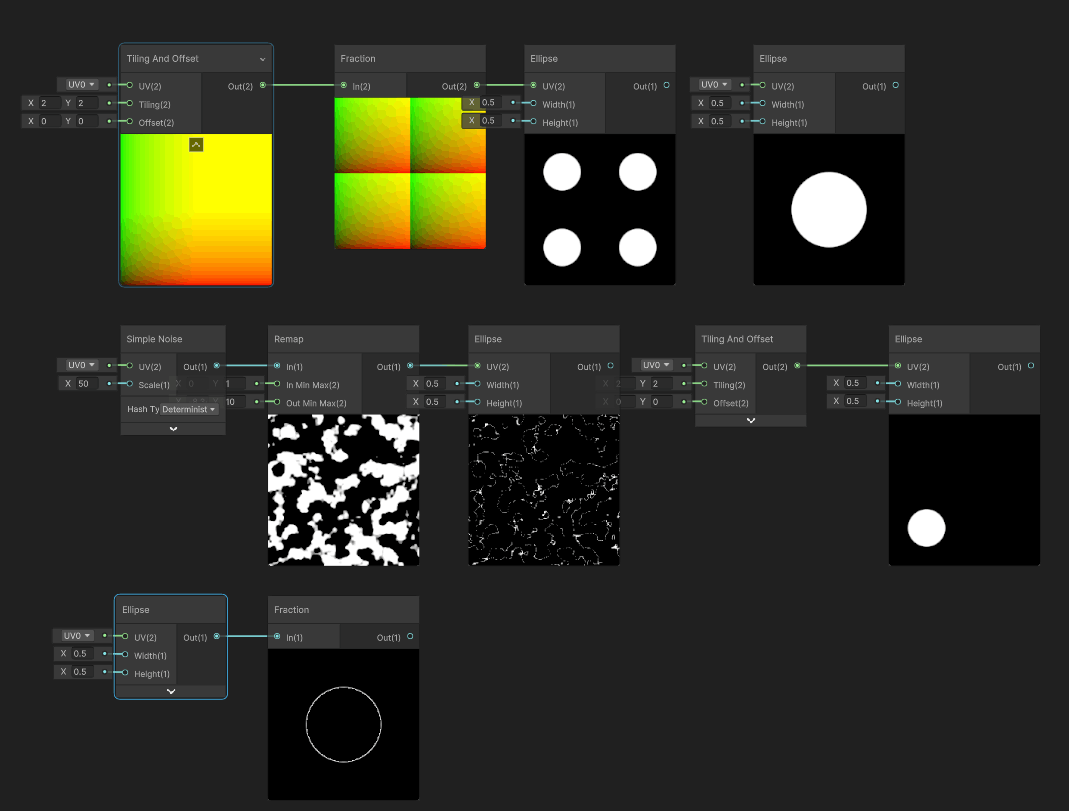Click UV(2) port of small-circle Ellipse node
Viewport: 1069px width, 811px height.
898,366
